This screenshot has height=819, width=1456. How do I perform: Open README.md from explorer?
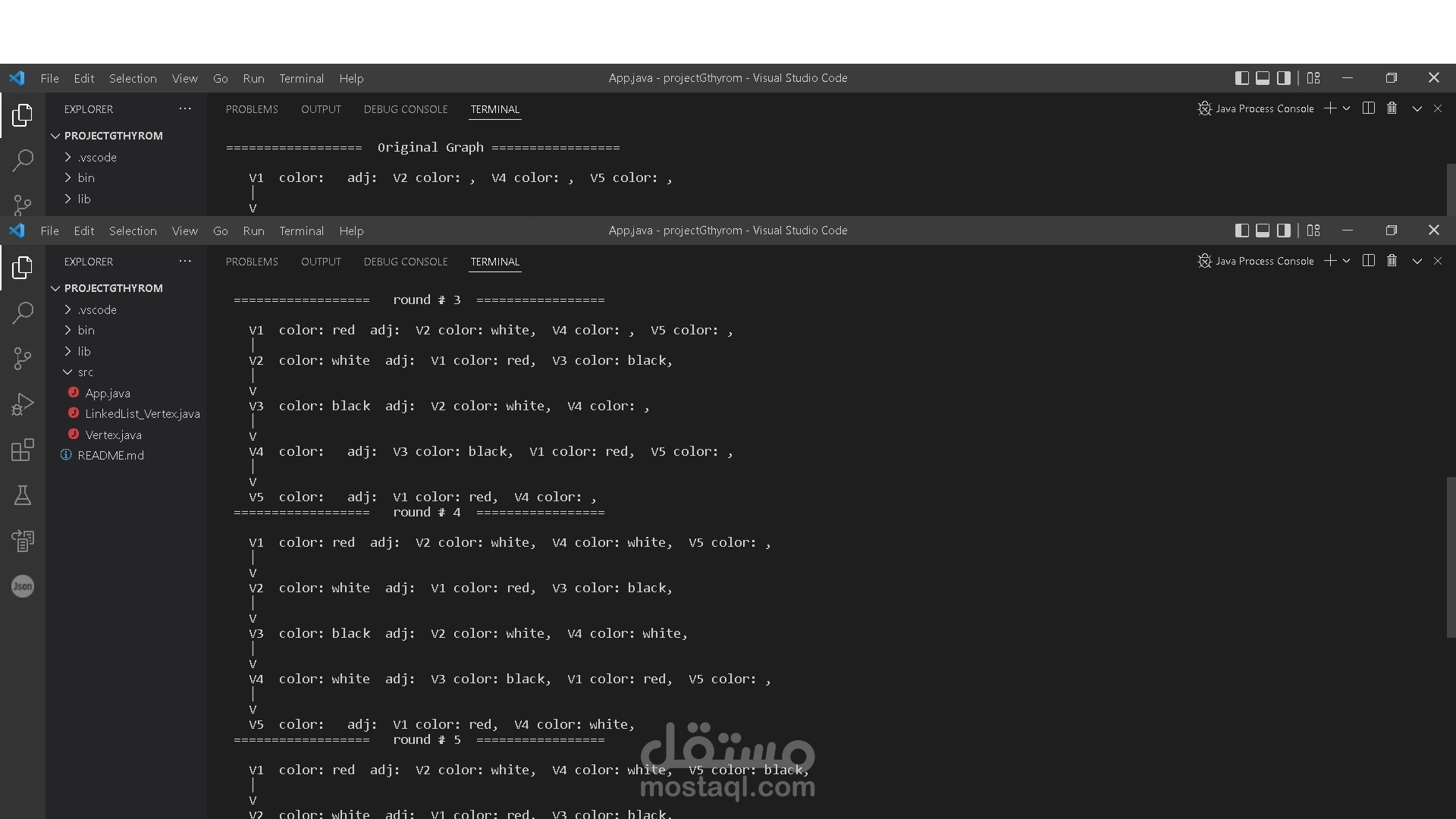pos(111,456)
